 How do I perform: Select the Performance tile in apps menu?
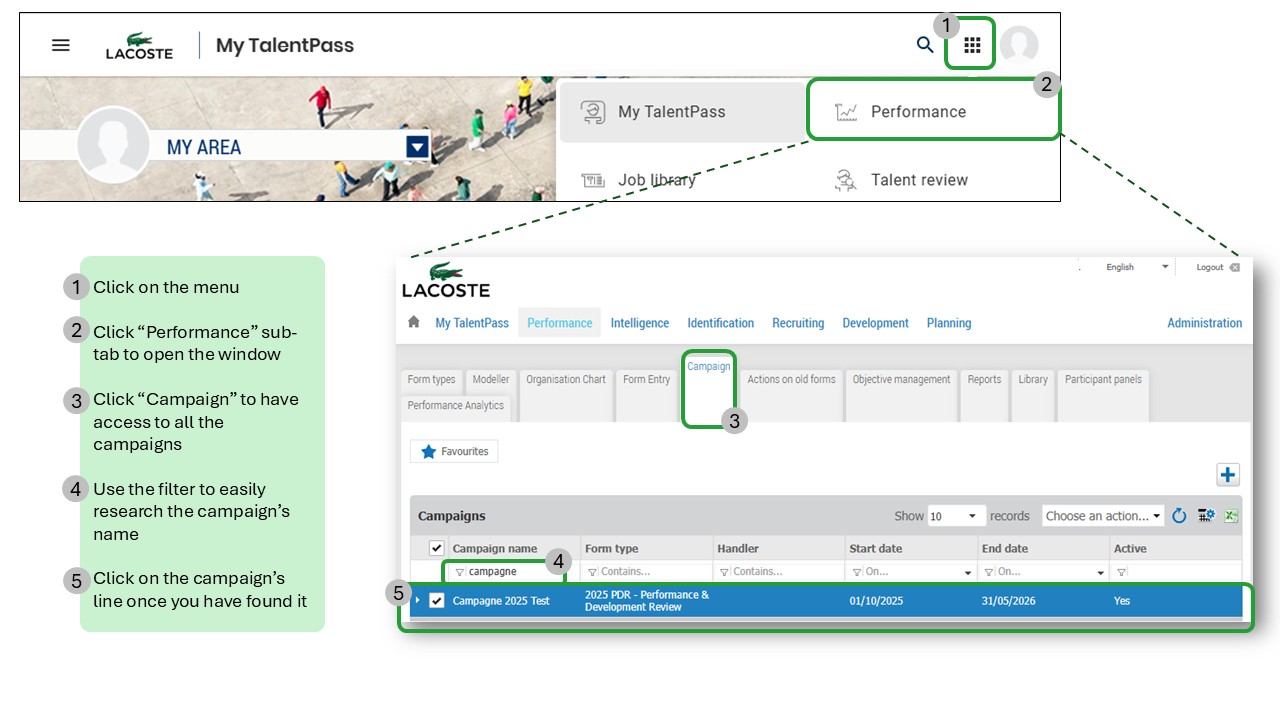click(x=917, y=112)
